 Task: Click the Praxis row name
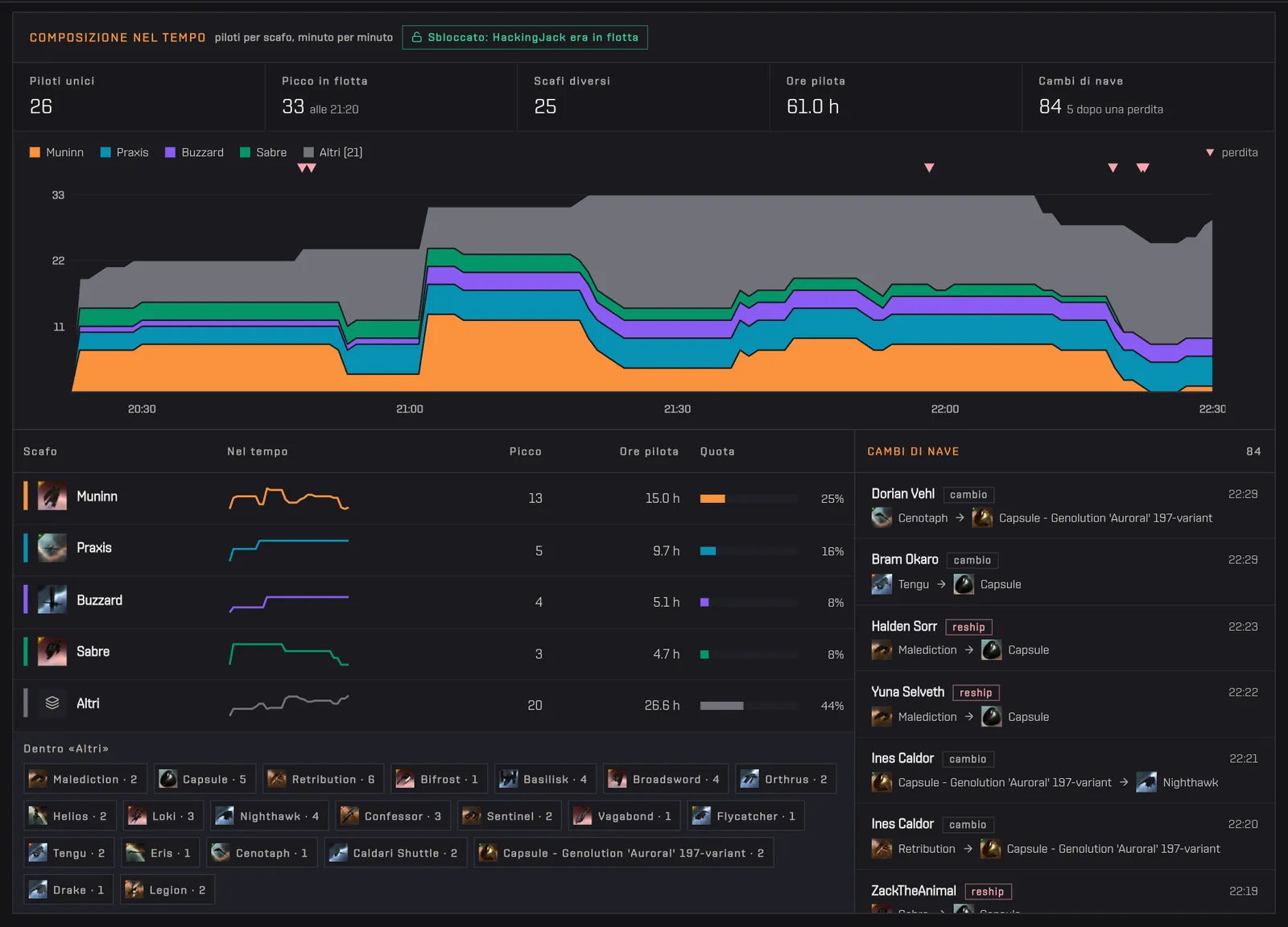click(x=94, y=548)
